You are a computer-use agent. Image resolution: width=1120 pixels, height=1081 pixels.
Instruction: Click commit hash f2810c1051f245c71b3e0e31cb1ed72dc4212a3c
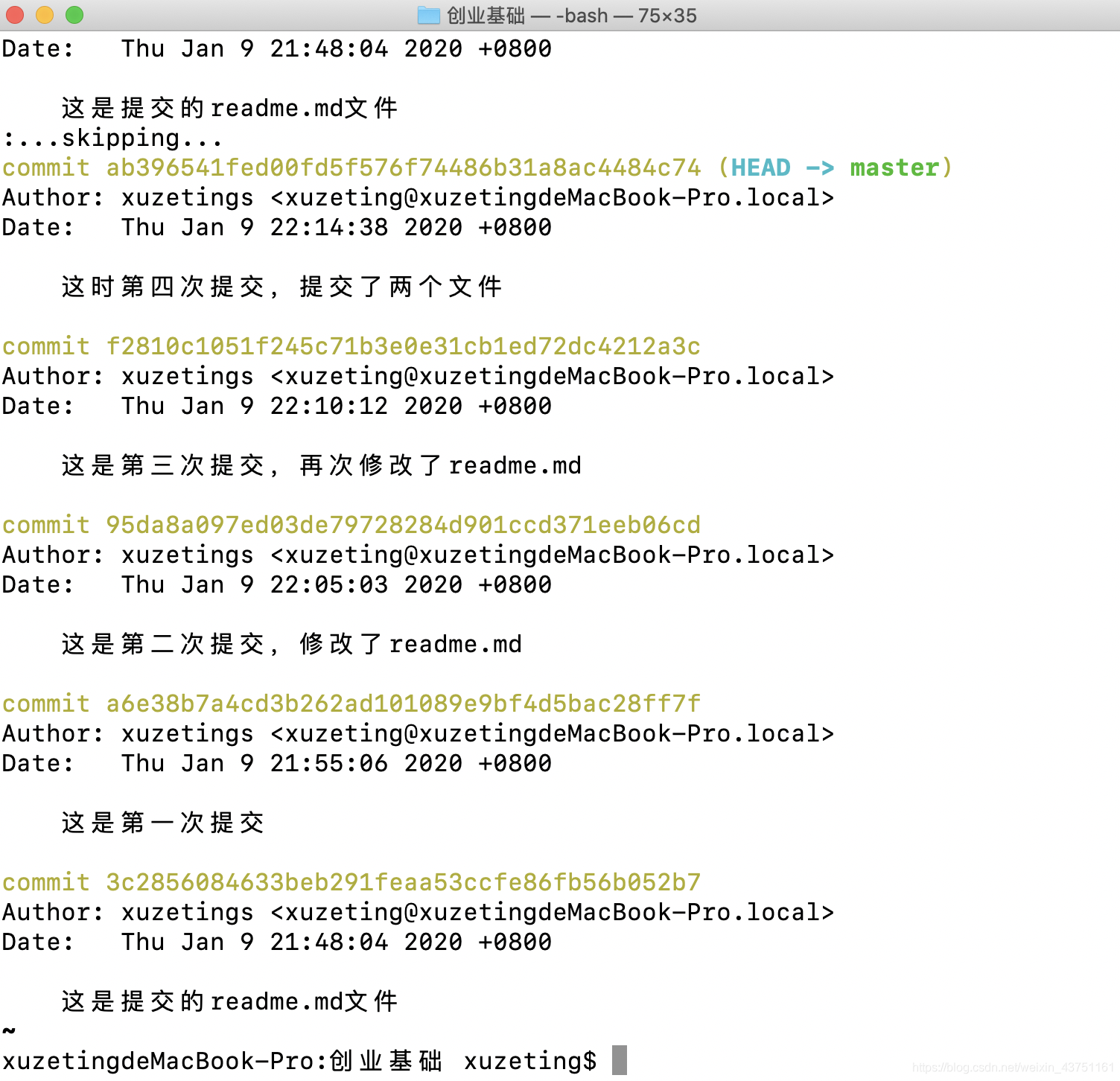[403, 346]
